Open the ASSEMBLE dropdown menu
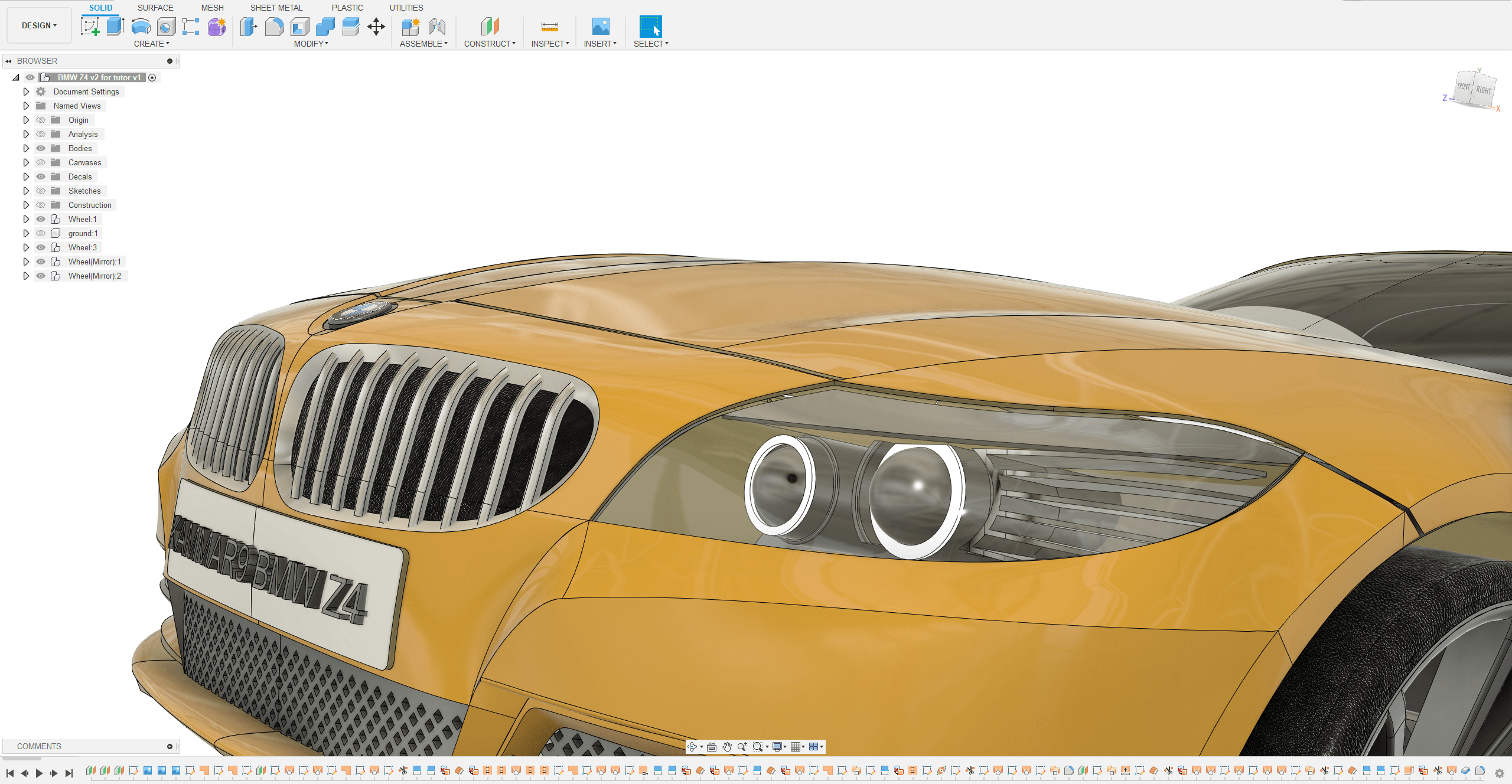The image size is (1512, 784). (423, 44)
